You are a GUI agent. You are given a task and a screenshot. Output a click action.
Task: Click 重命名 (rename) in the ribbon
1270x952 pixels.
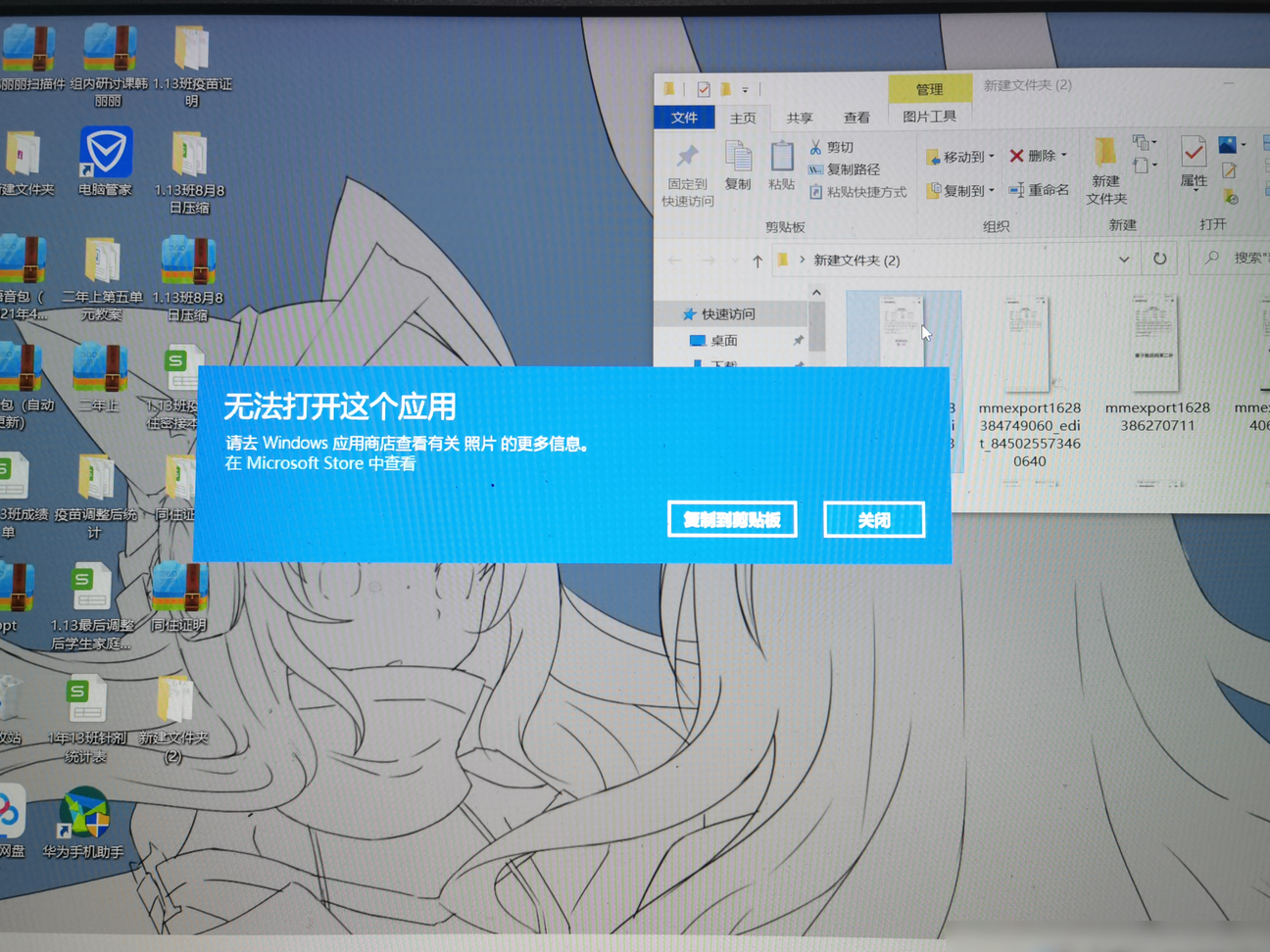tap(1039, 190)
